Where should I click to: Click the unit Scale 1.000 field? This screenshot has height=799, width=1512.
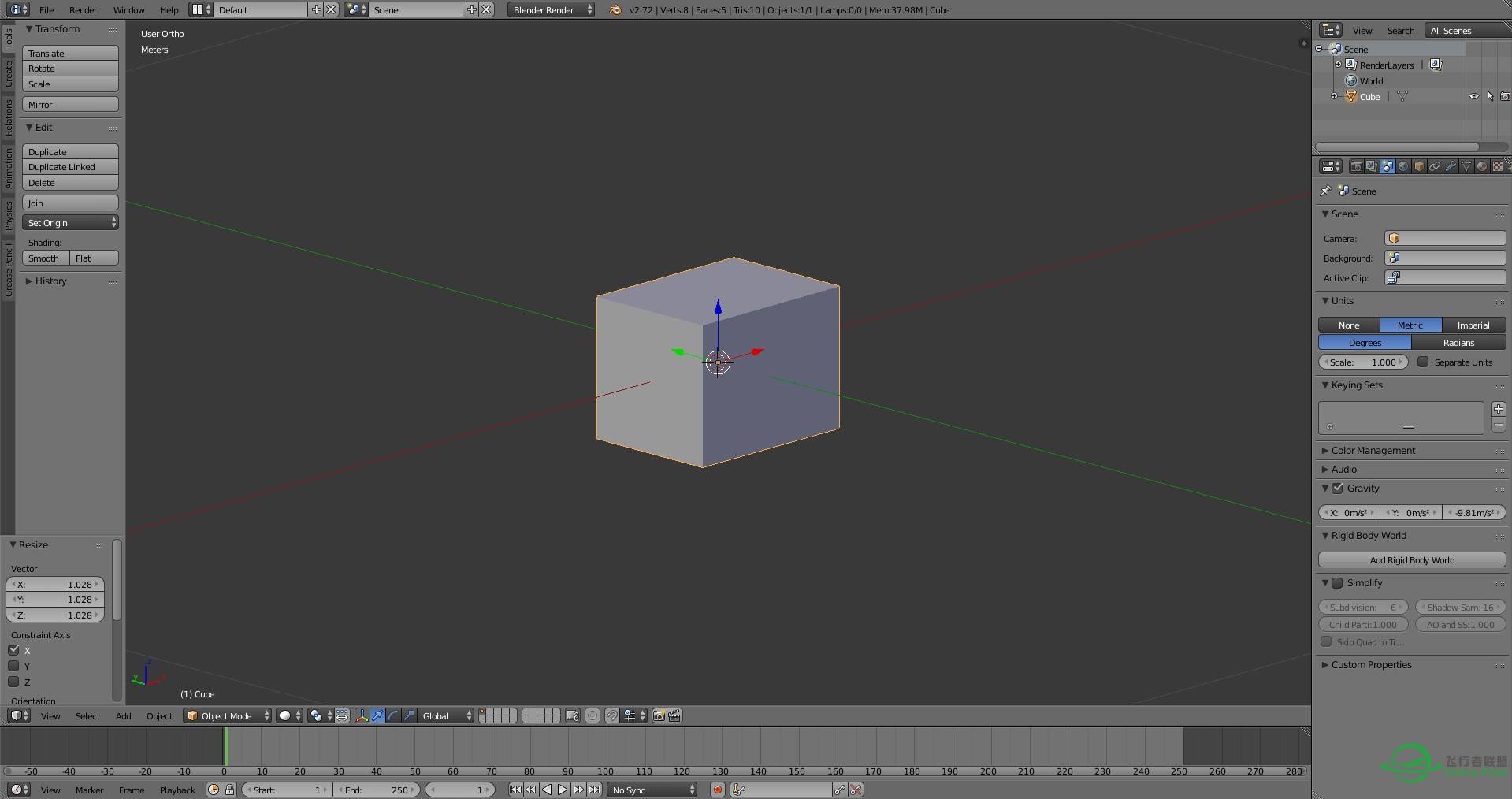pyautogui.click(x=1363, y=362)
